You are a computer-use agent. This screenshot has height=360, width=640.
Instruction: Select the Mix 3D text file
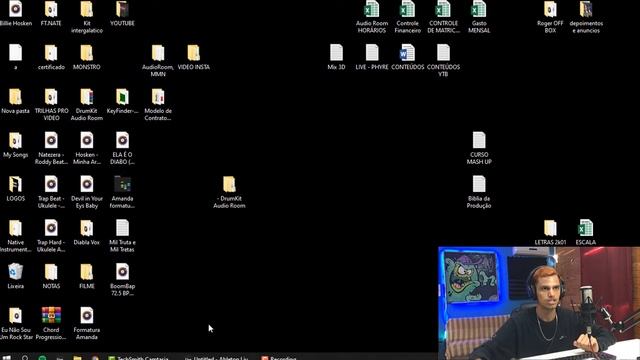(336, 52)
